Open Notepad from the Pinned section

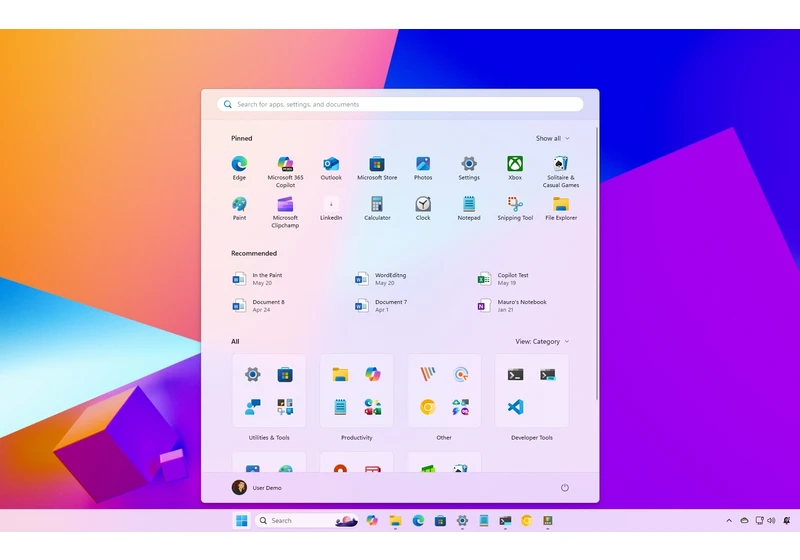coord(469,208)
